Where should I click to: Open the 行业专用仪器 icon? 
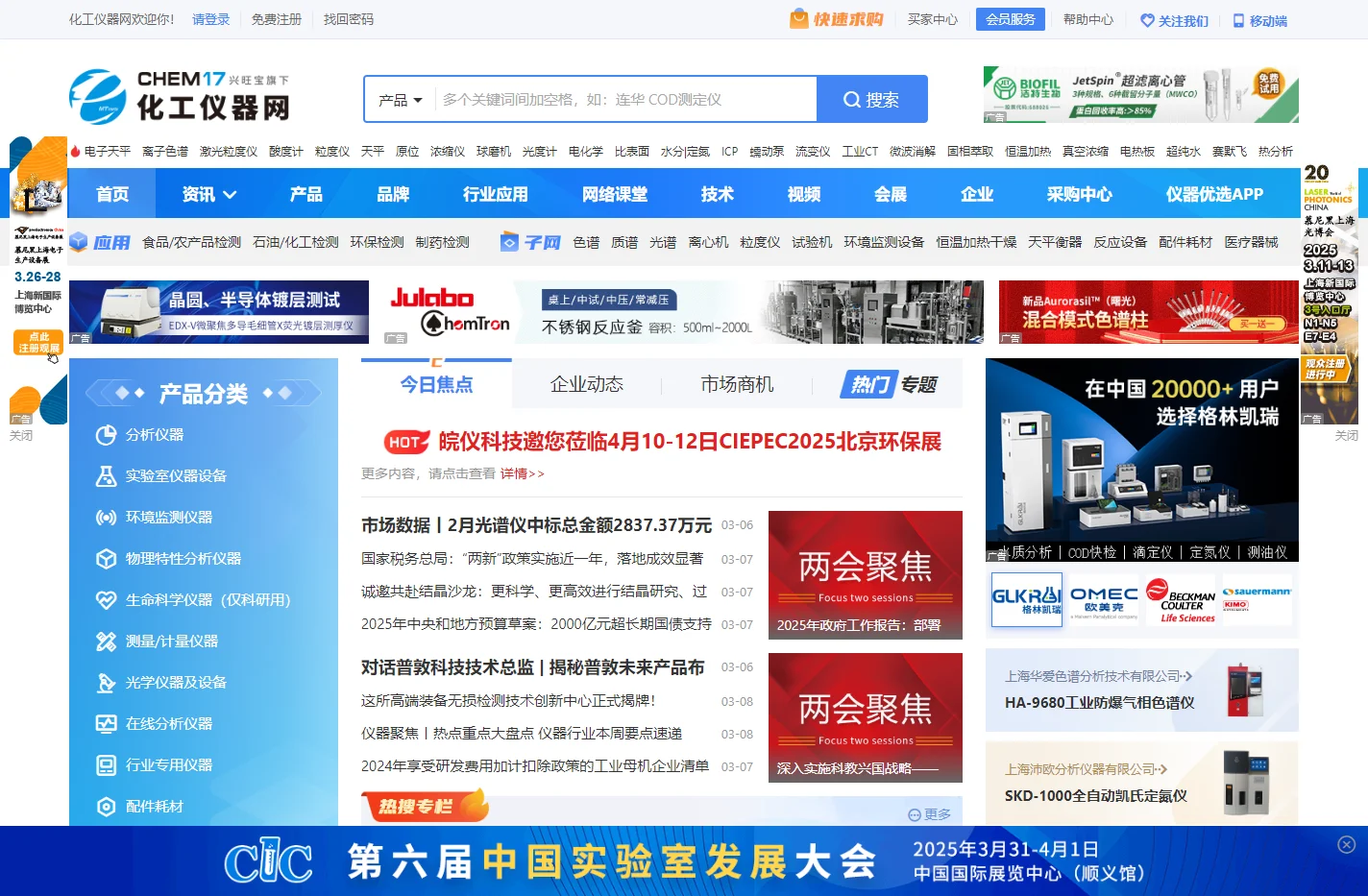(106, 765)
